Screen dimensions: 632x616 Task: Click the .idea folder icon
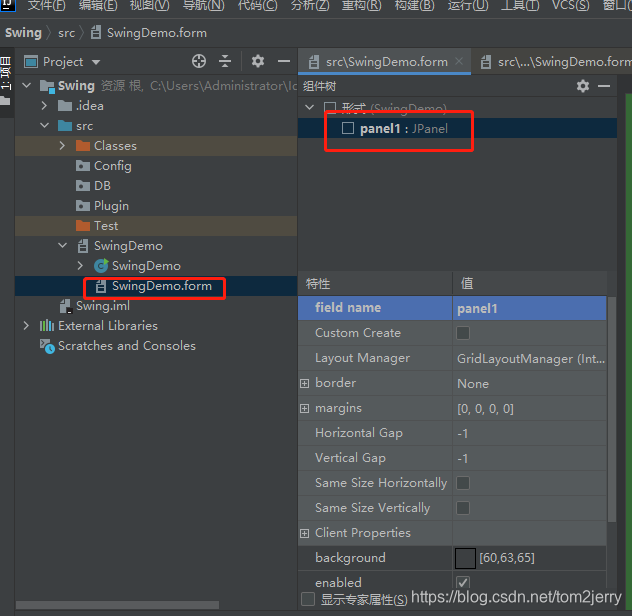(x=65, y=106)
